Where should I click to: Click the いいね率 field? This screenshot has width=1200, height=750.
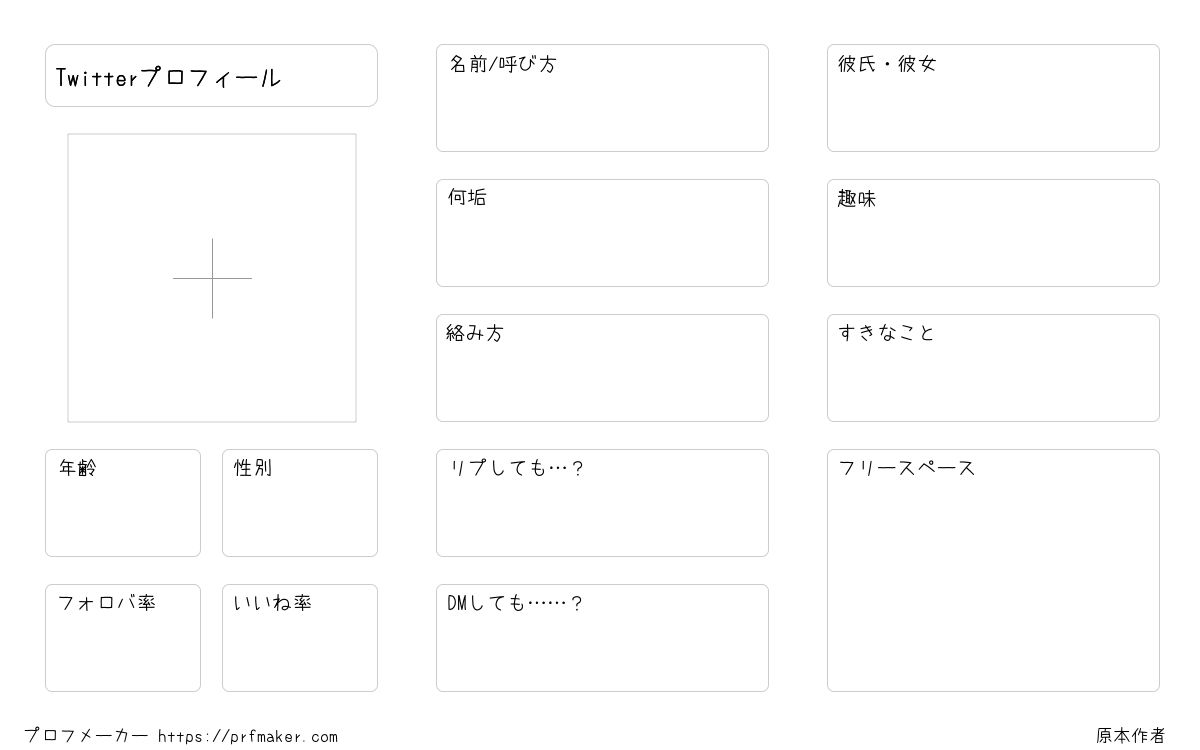tap(300, 638)
